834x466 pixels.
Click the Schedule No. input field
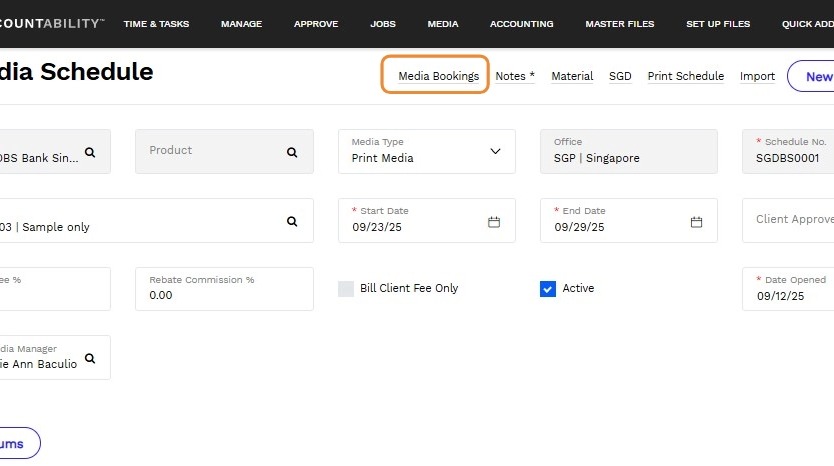pos(790,158)
